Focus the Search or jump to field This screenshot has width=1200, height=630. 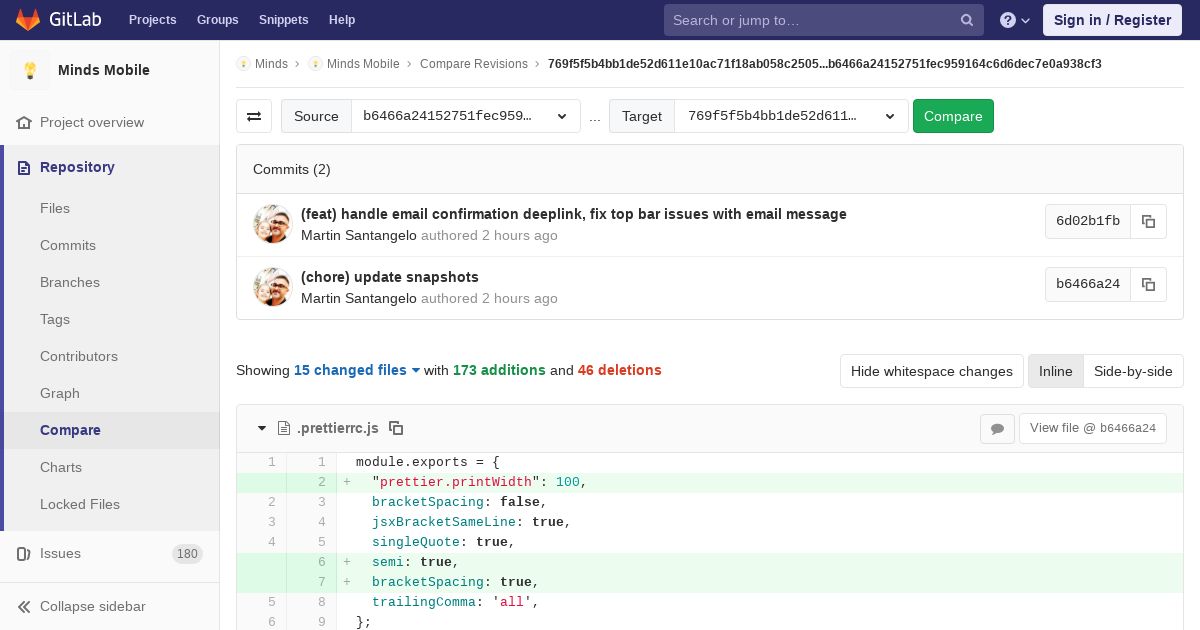(x=824, y=20)
